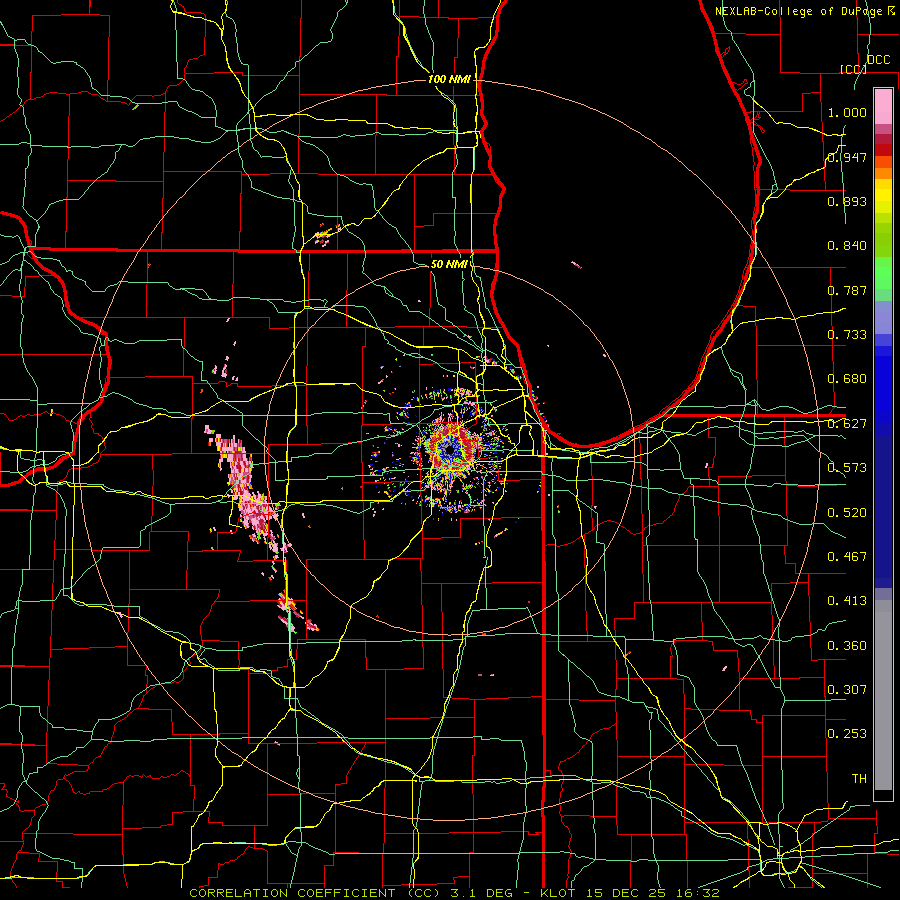The width and height of the screenshot is (900, 900).
Task: Click the 0.627 color scale value
Action: pos(847,424)
